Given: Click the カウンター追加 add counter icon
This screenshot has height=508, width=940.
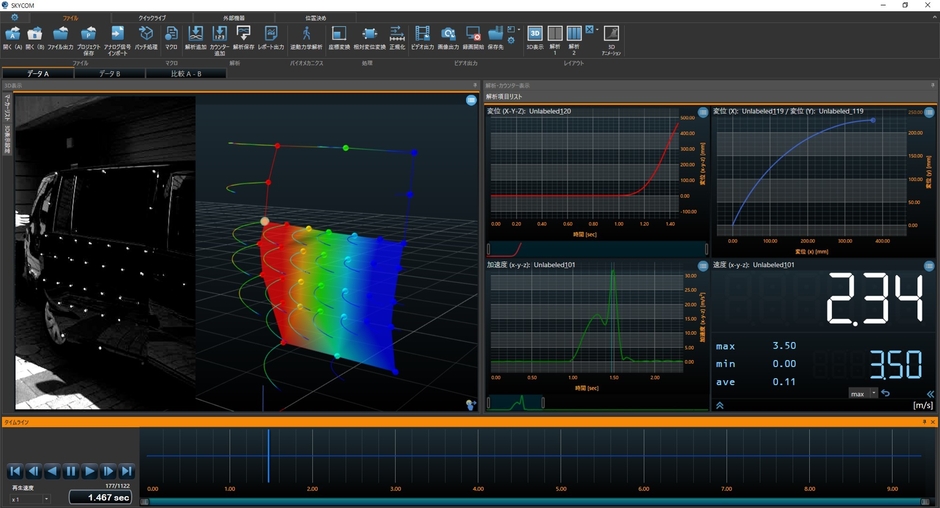Looking at the screenshot, I should (219, 40).
